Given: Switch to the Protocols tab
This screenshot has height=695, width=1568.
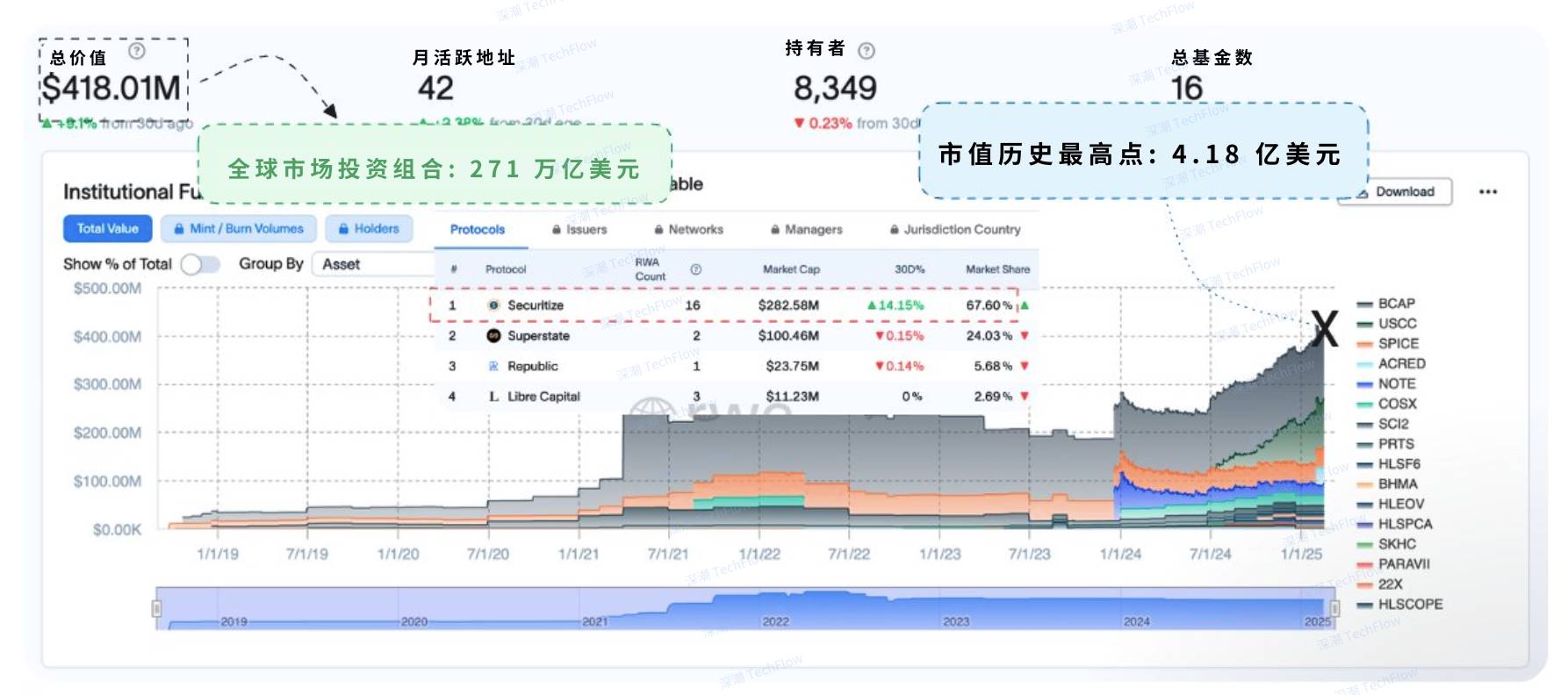Looking at the screenshot, I should [478, 229].
